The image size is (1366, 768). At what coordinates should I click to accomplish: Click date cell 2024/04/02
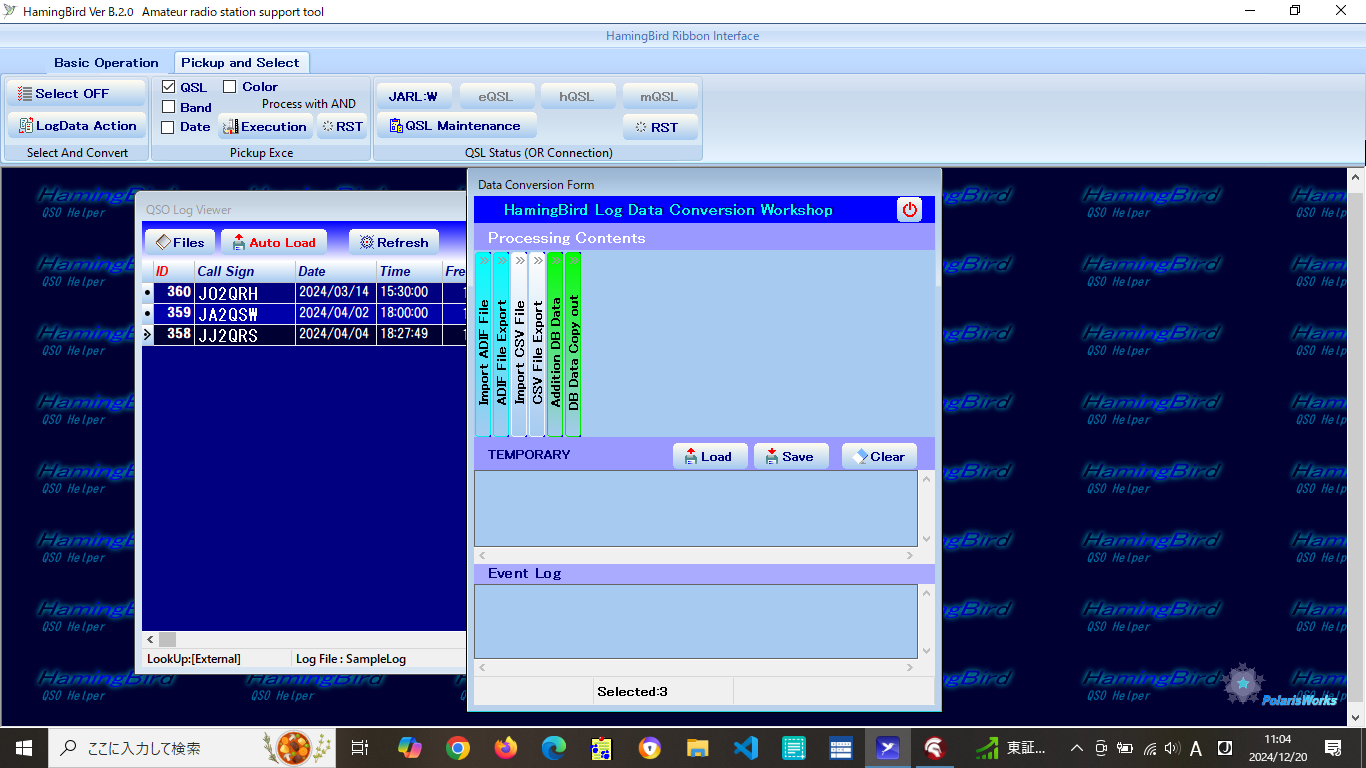(x=335, y=313)
